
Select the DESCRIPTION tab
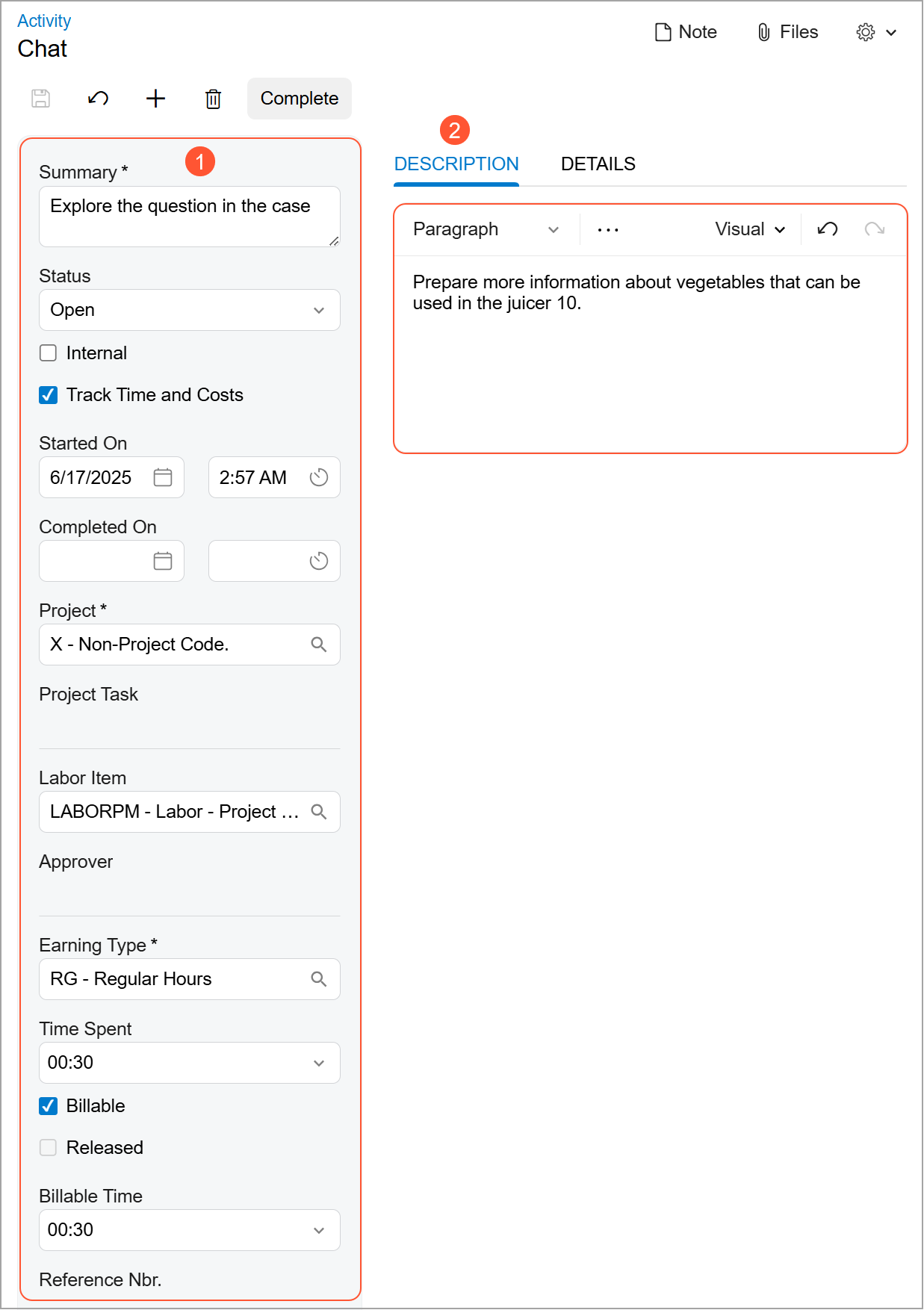(x=456, y=164)
